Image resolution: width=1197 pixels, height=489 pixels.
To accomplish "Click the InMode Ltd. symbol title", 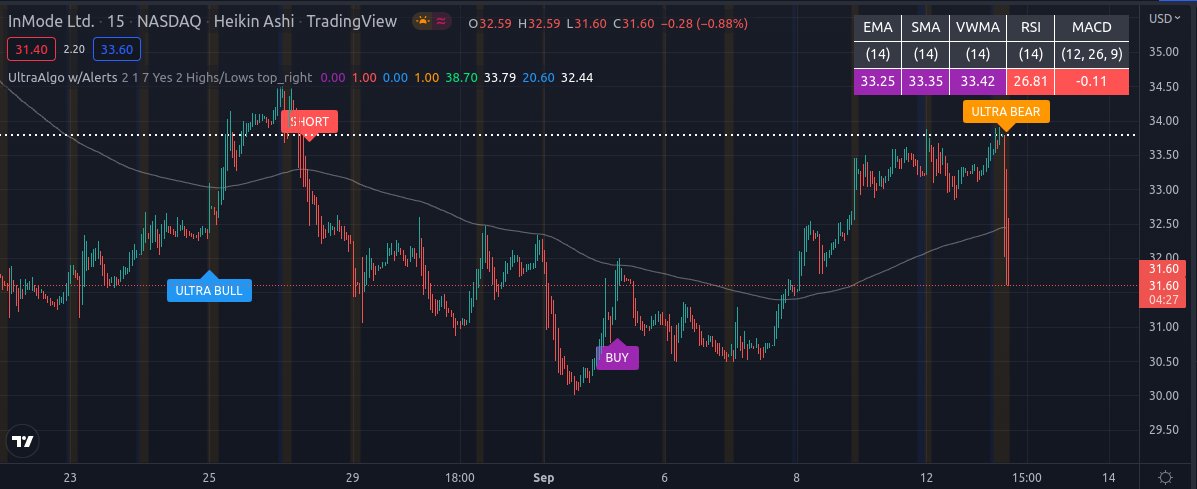I will (x=51, y=21).
